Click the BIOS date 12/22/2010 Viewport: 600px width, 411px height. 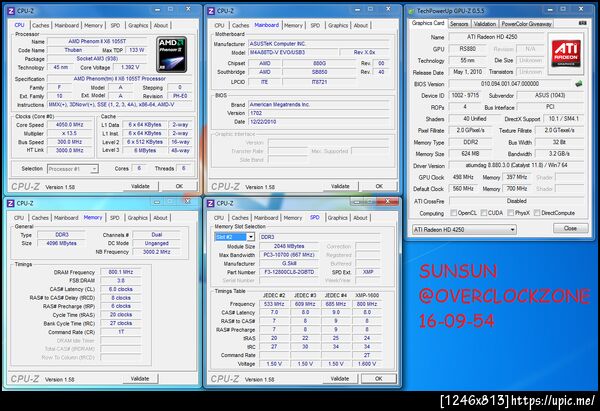(x=319, y=122)
